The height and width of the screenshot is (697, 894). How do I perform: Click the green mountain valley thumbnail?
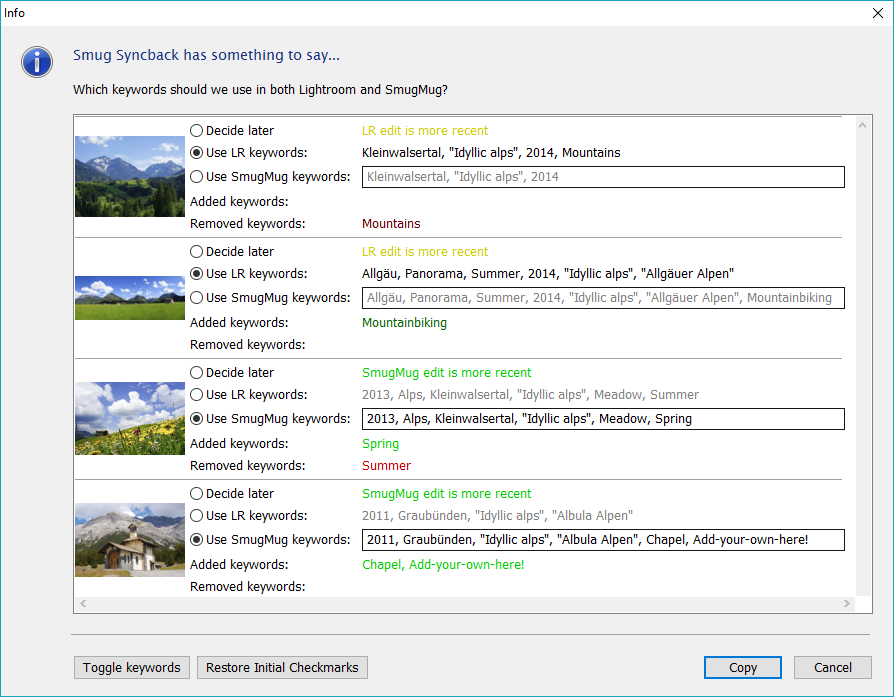(x=130, y=176)
